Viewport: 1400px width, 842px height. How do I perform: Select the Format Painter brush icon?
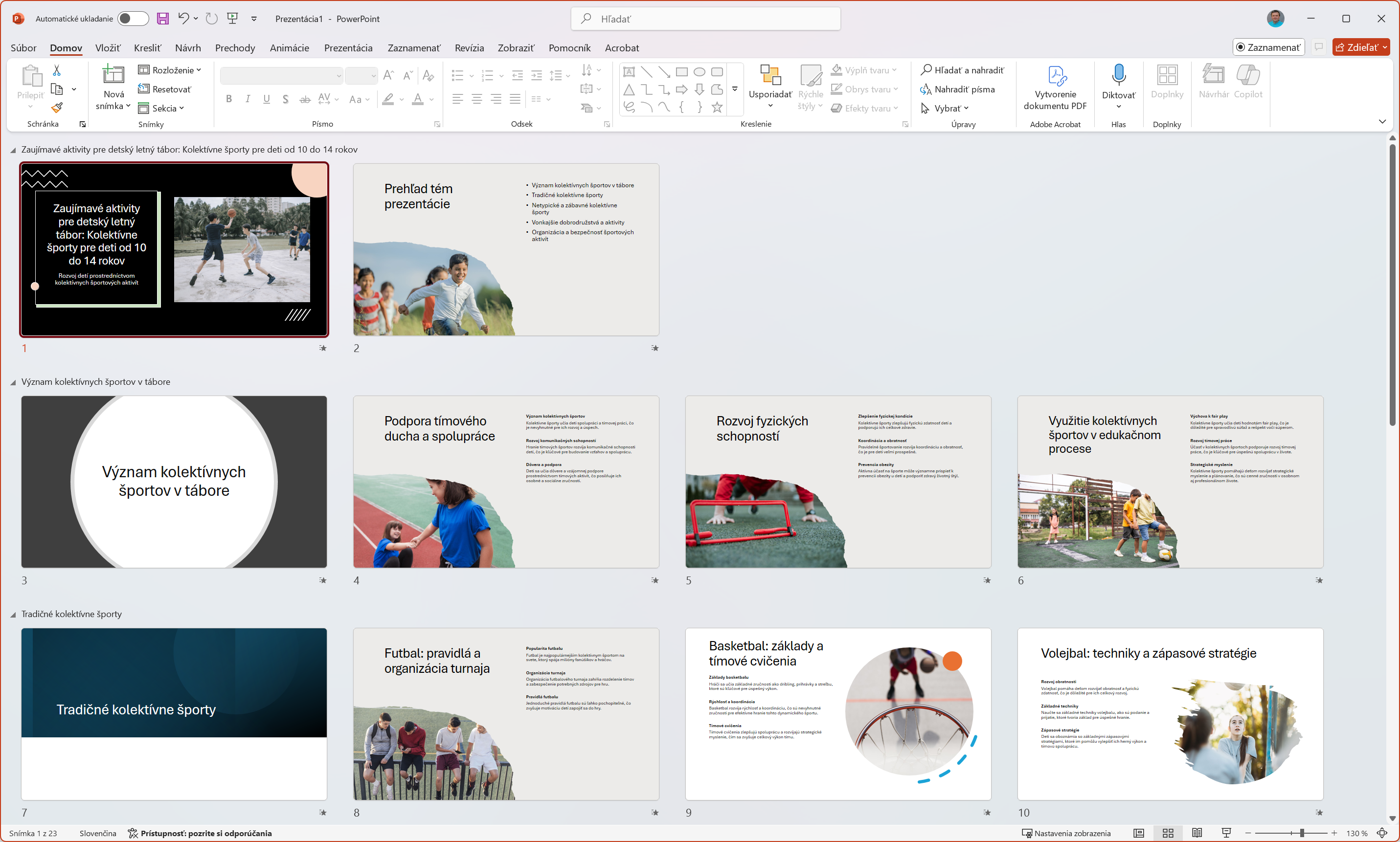coord(57,108)
